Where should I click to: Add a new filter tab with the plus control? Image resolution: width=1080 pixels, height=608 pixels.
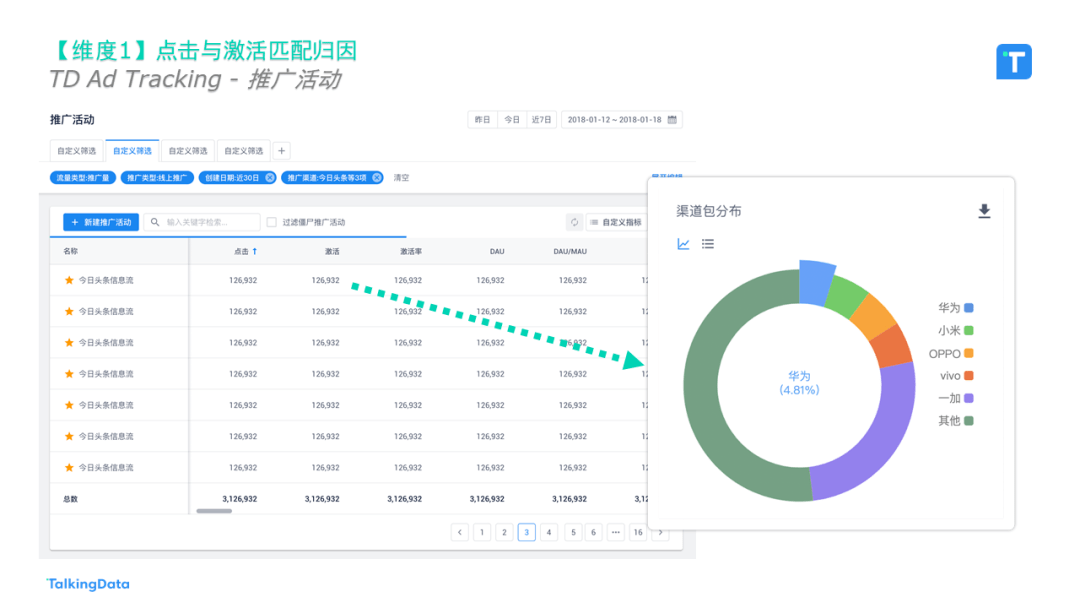click(281, 150)
